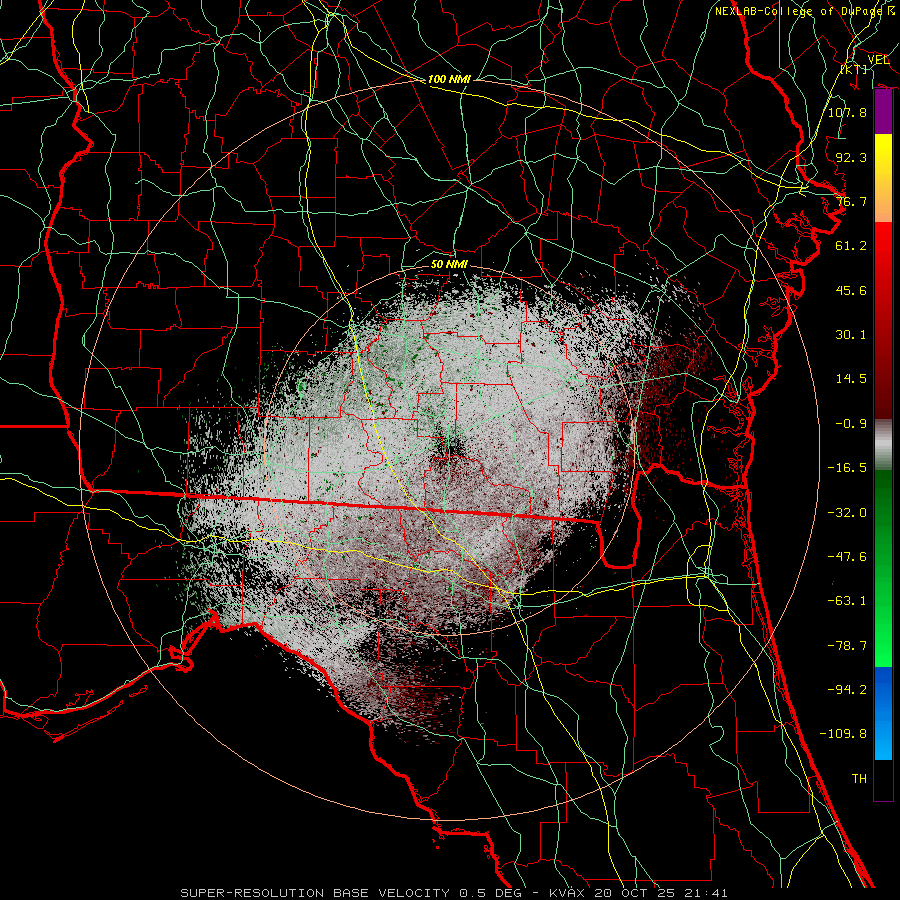This screenshot has height=900, width=900.
Task: Select the 92.3 scale value
Action: 851,157
